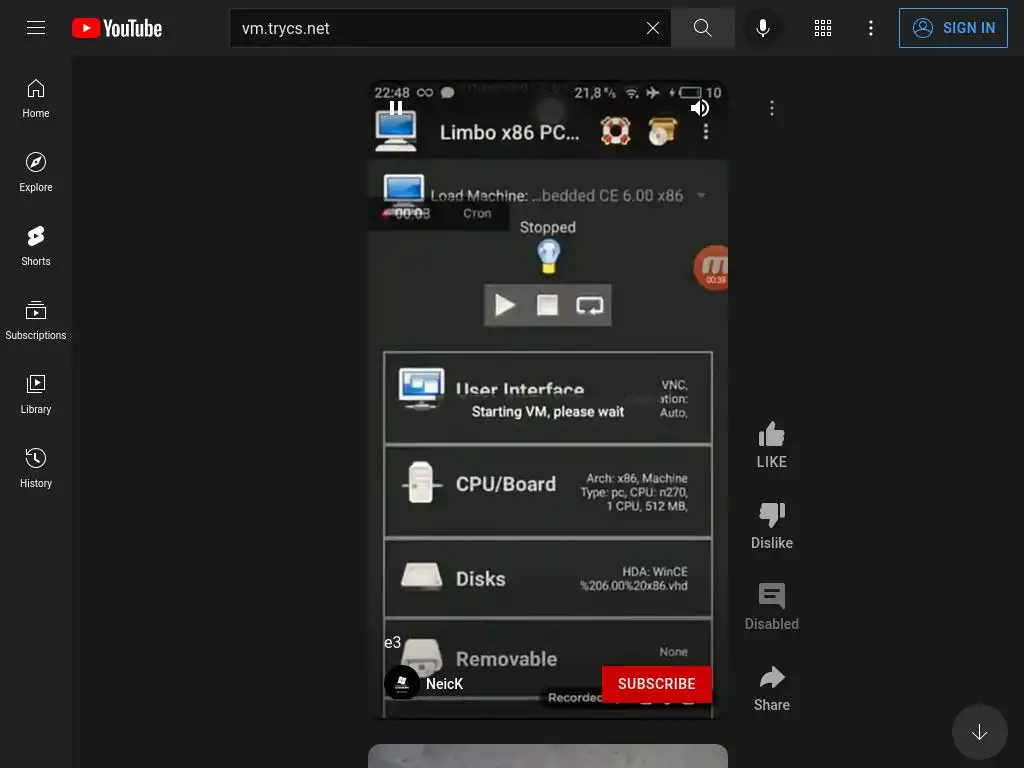Open the next Short thumbnail below
Viewport: 1024px width, 768px height.
547,756
